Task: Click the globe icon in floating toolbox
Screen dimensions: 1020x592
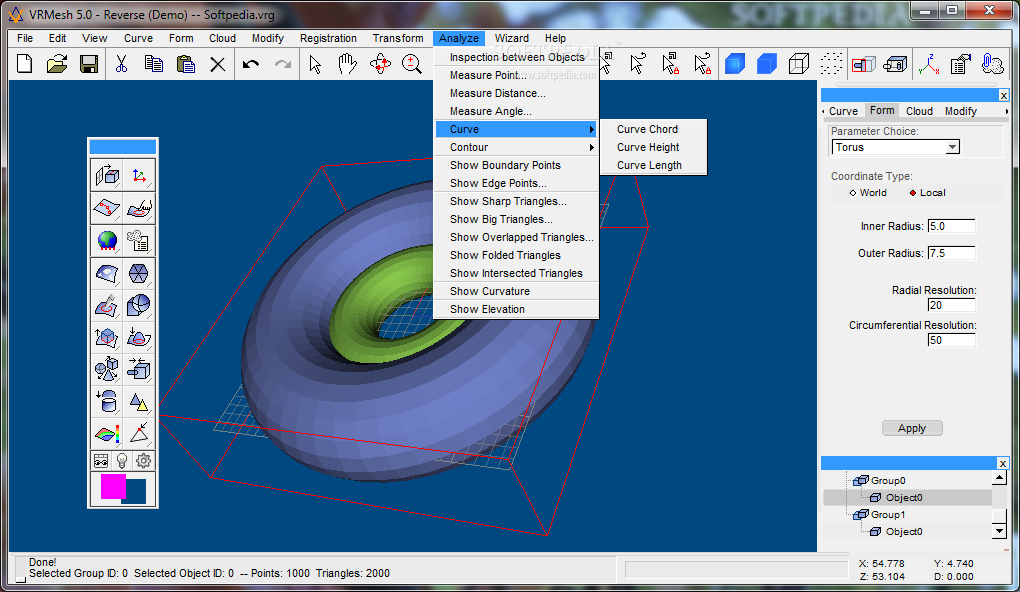Action: 107,241
